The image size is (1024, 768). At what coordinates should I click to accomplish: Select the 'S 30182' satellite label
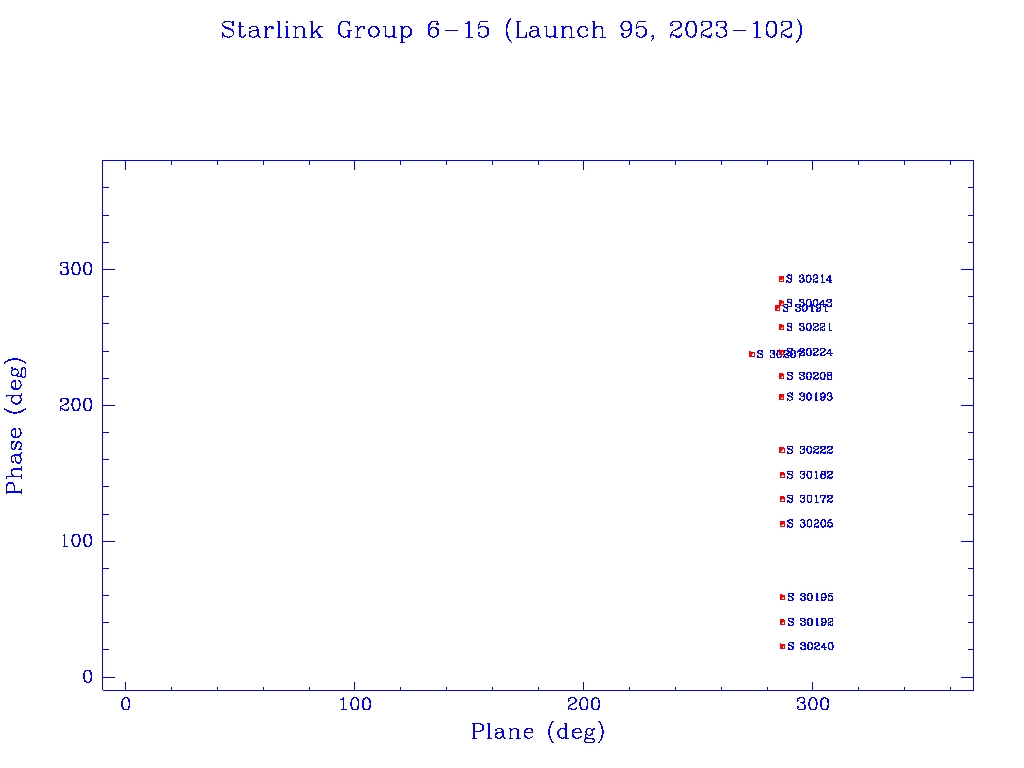[x=810, y=475]
